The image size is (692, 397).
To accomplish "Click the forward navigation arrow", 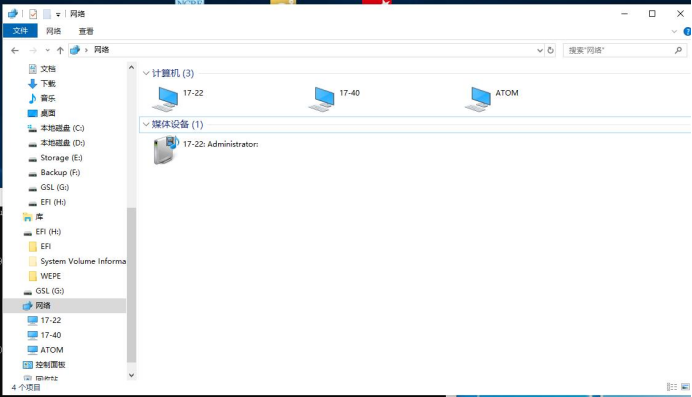I will tap(33, 50).
